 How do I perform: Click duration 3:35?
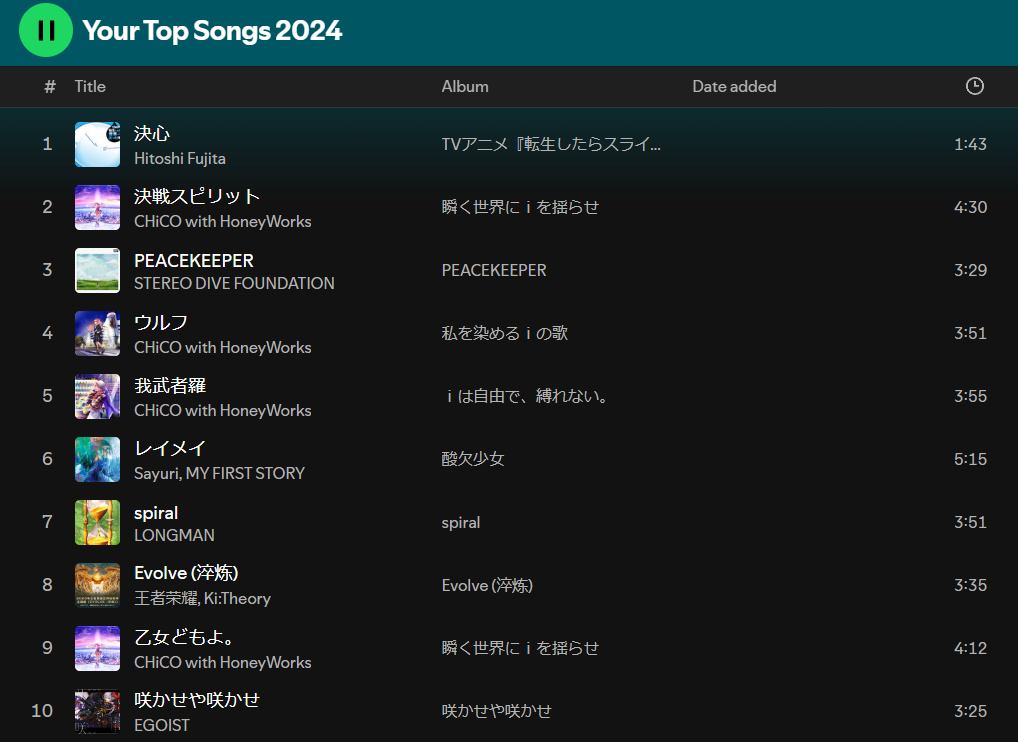[970, 585]
